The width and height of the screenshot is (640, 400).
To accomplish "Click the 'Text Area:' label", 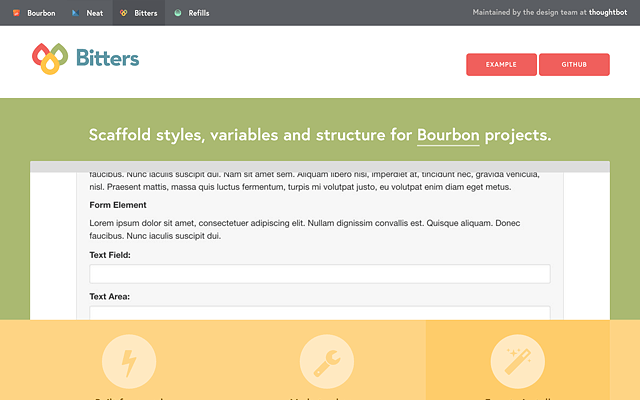I will coord(109,297).
